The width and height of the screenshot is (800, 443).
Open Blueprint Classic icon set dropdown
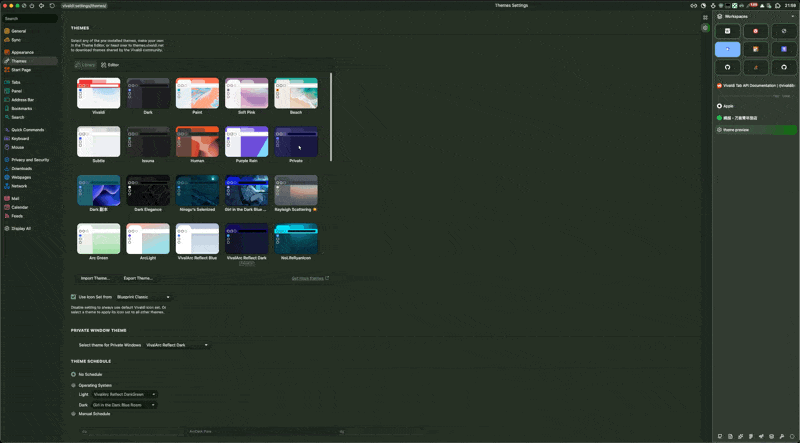(x=143, y=297)
